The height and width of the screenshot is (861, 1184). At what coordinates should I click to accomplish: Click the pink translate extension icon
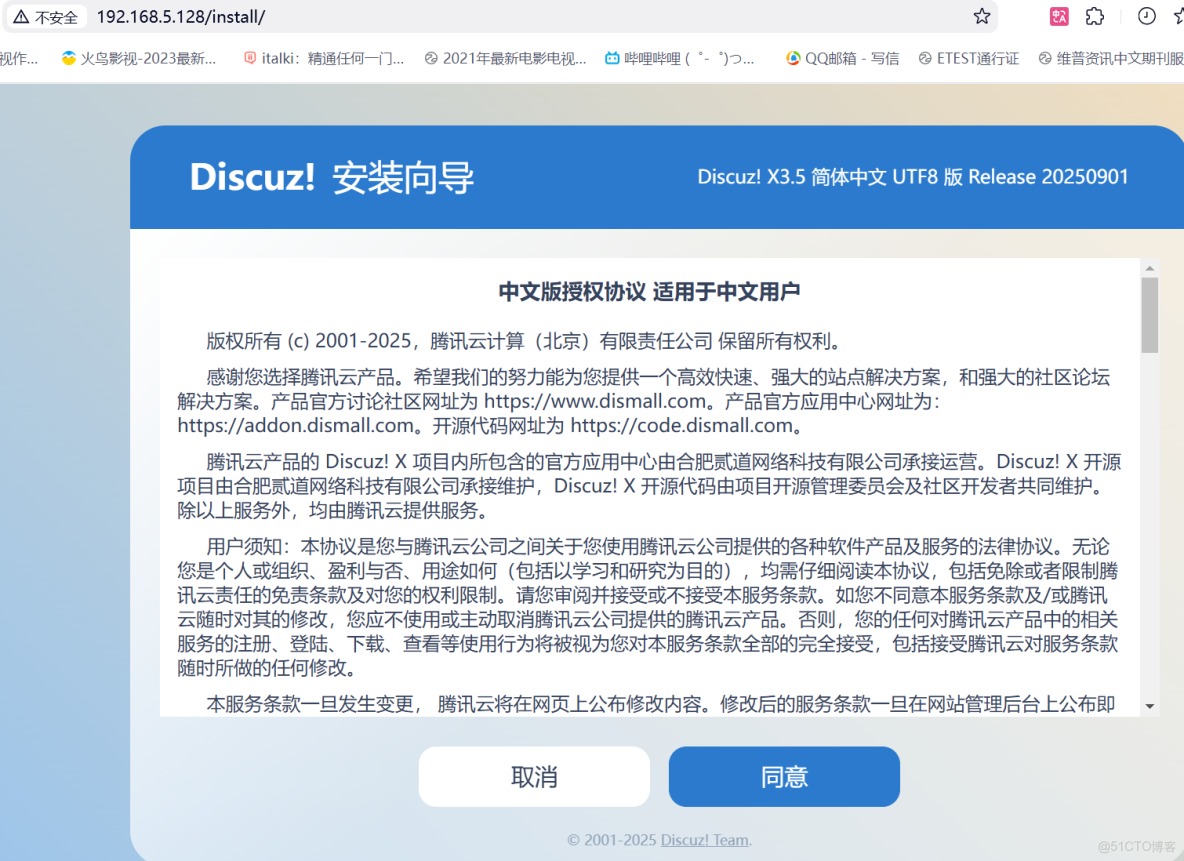click(x=1058, y=16)
